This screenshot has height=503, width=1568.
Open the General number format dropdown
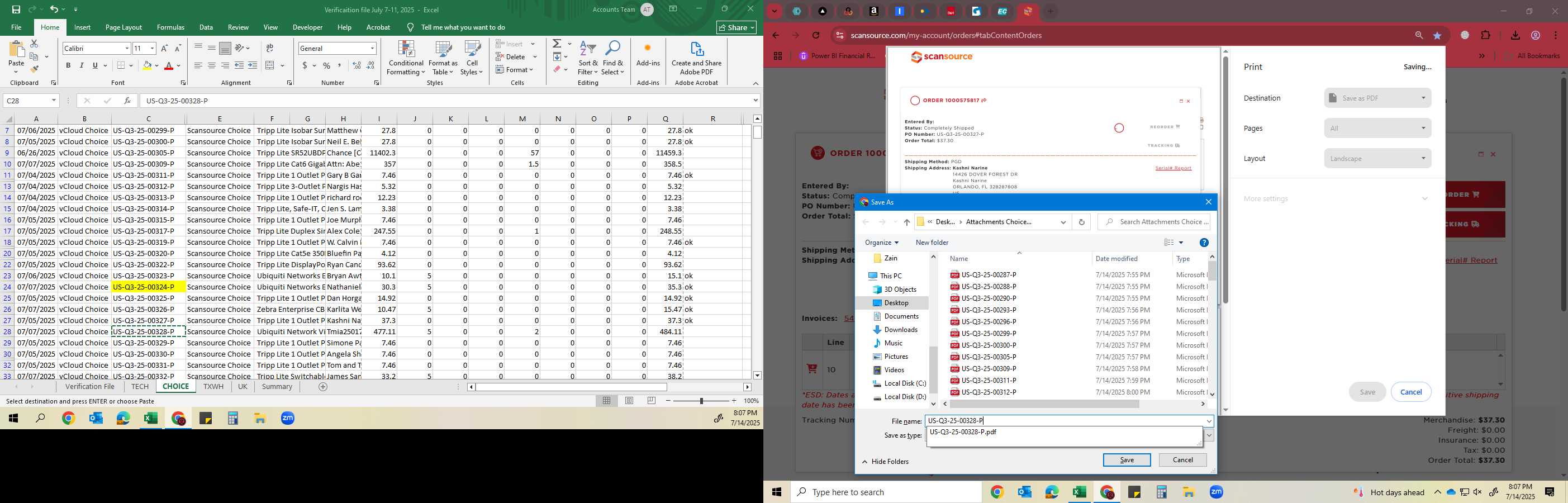[x=372, y=48]
